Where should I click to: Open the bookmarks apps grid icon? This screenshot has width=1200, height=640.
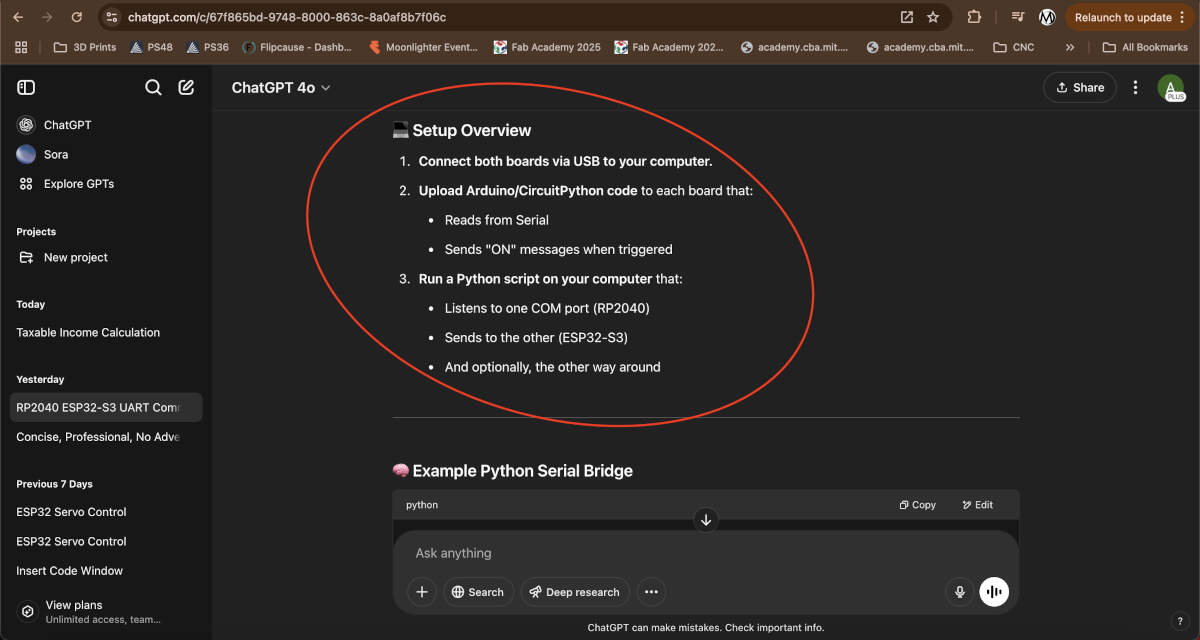coord(22,47)
